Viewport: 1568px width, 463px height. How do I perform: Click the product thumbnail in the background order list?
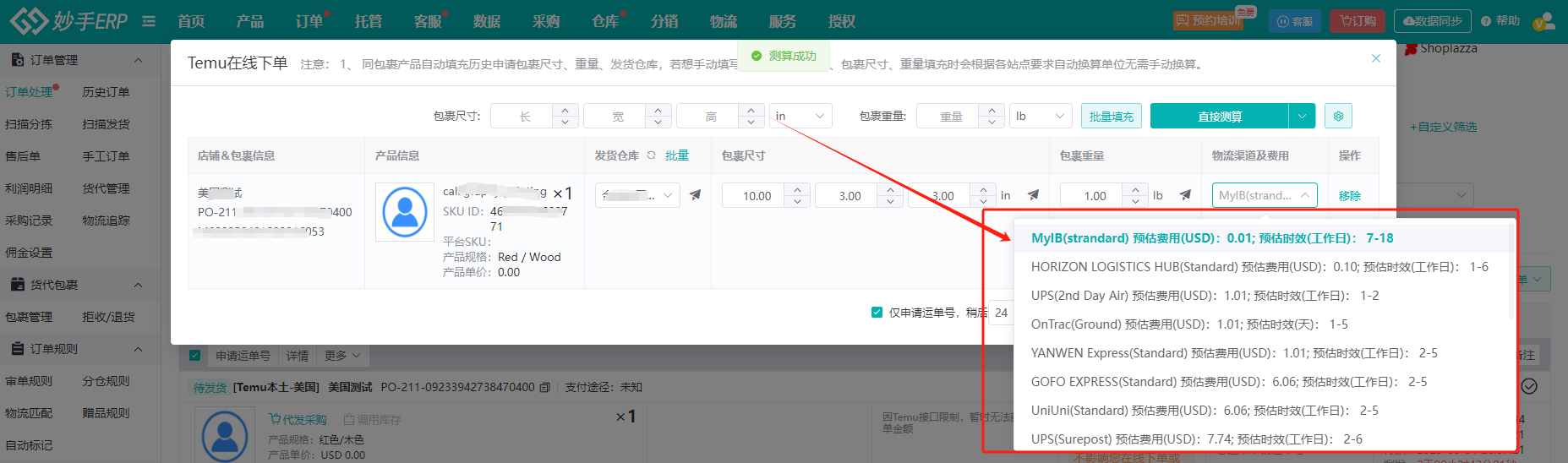[226, 436]
